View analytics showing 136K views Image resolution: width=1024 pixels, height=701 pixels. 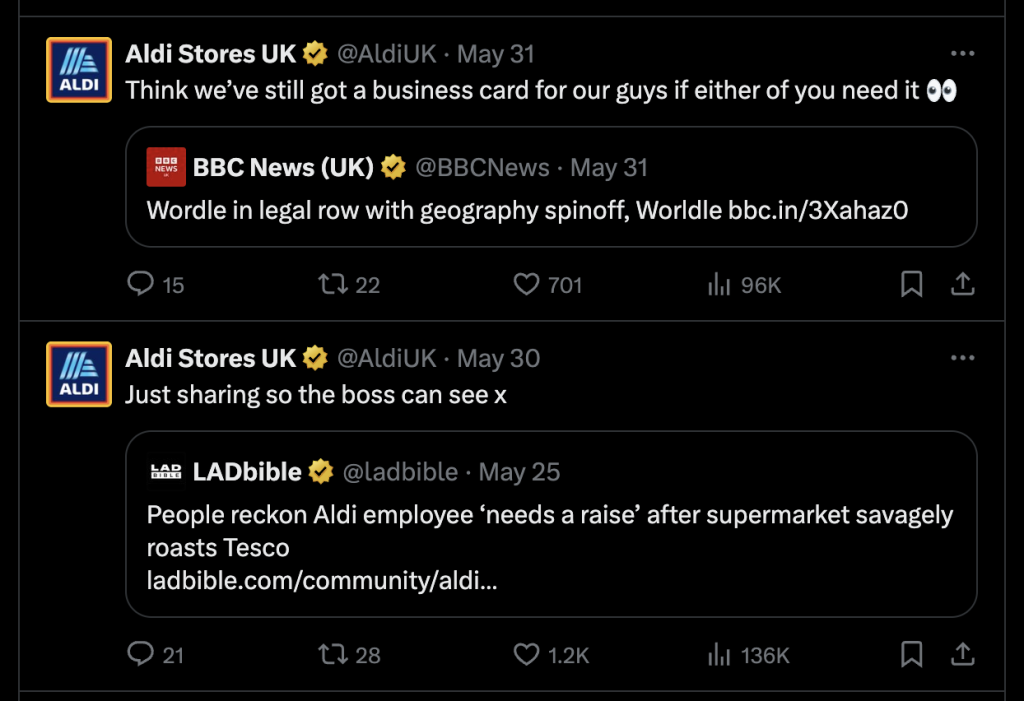[x=718, y=655]
